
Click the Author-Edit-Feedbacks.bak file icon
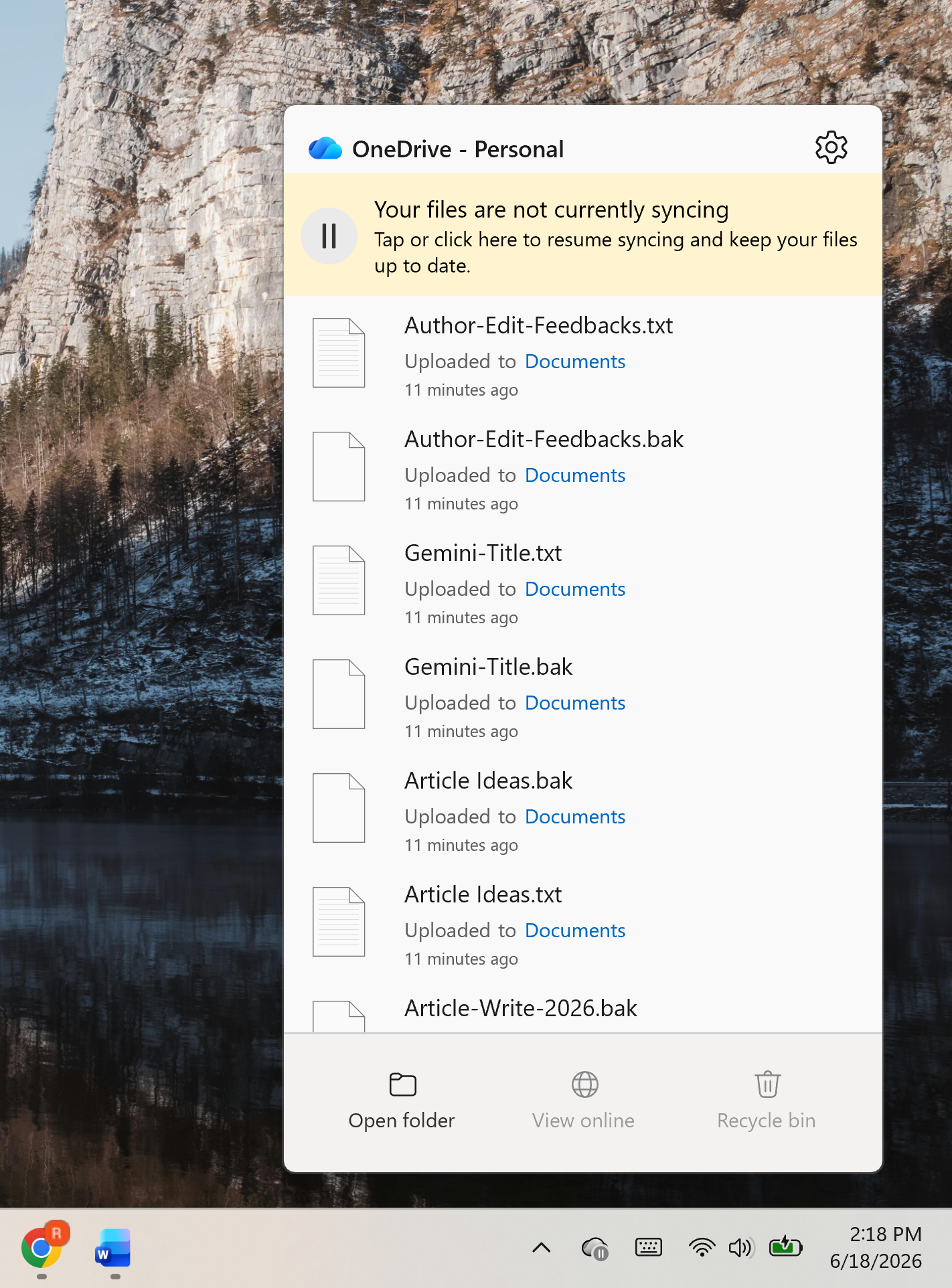pyautogui.click(x=339, y=467)
